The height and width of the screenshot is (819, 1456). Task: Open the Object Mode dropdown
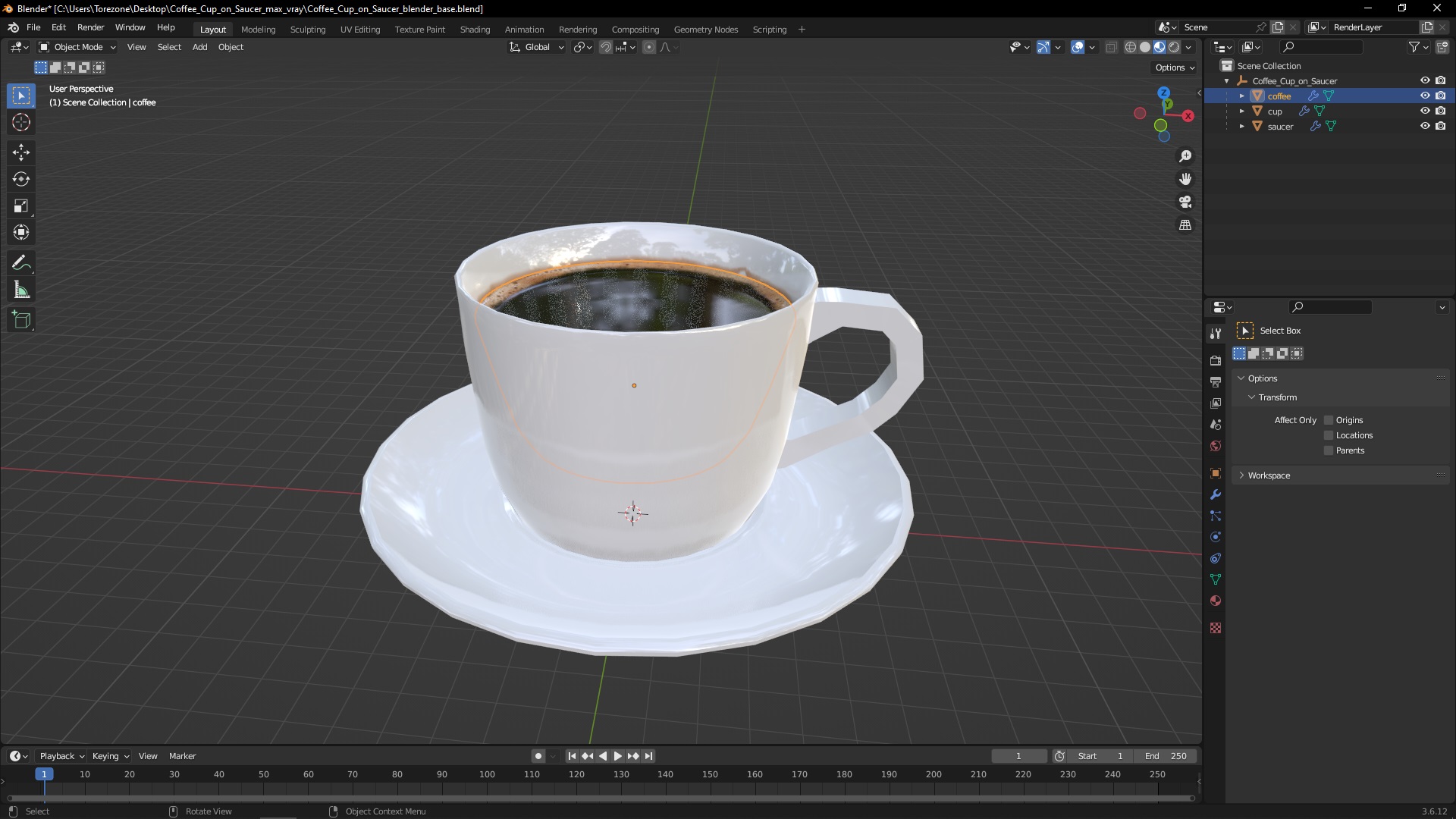pyautogui.click(x=77, y=47)
